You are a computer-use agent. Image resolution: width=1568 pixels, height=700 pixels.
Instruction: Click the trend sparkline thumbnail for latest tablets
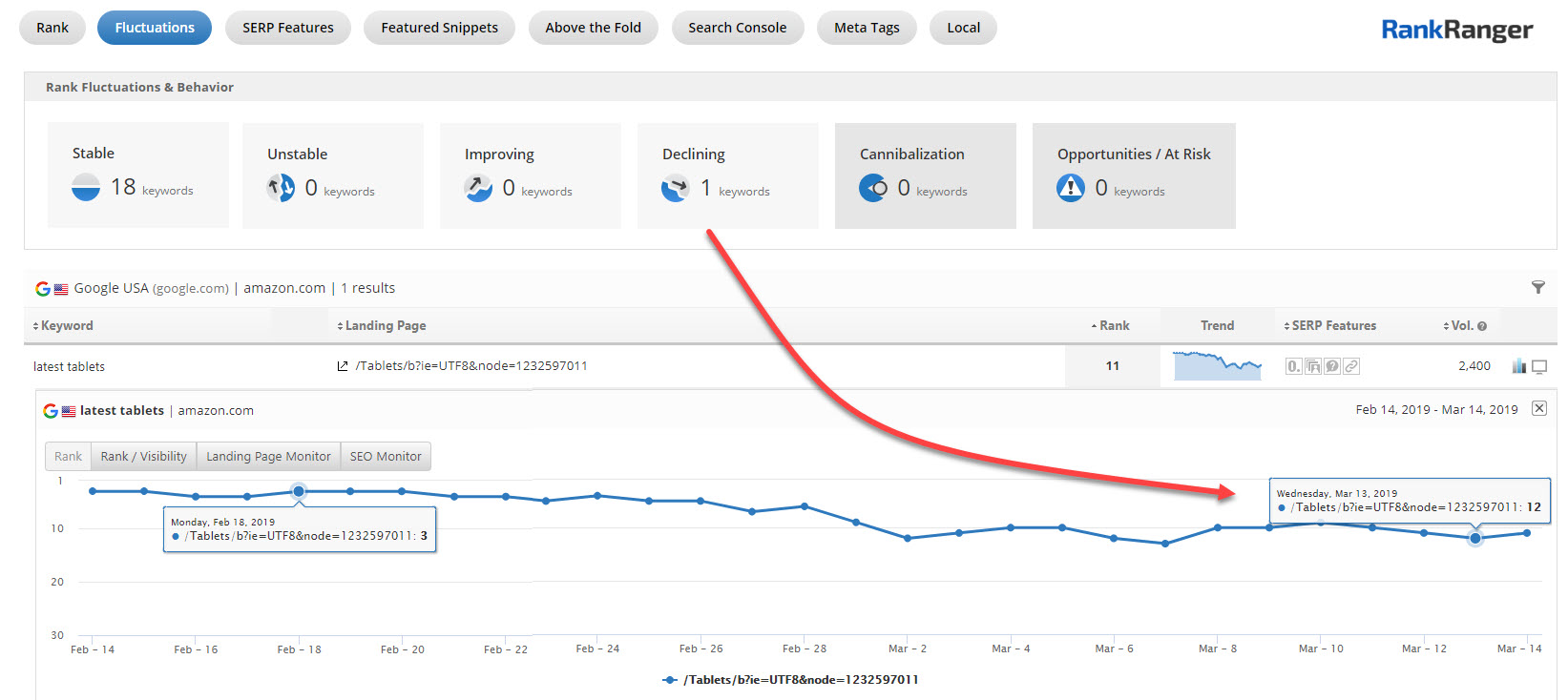point(1217,365)
